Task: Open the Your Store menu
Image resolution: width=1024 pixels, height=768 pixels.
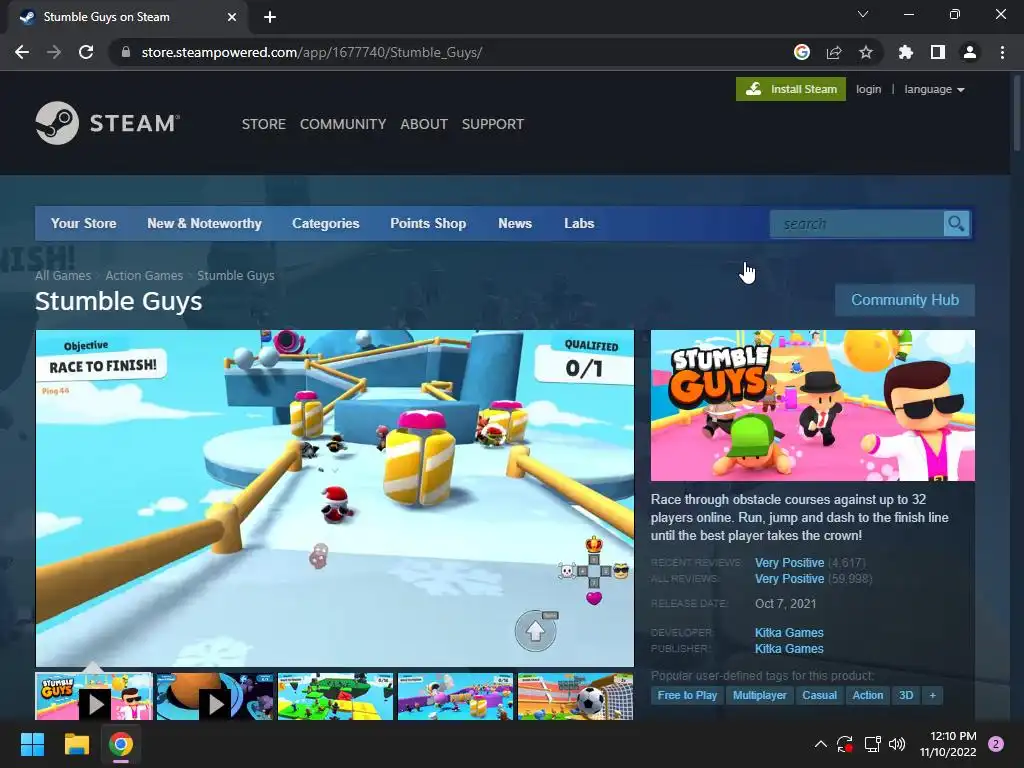Action: pyautogui.click(x=84, y=223)
